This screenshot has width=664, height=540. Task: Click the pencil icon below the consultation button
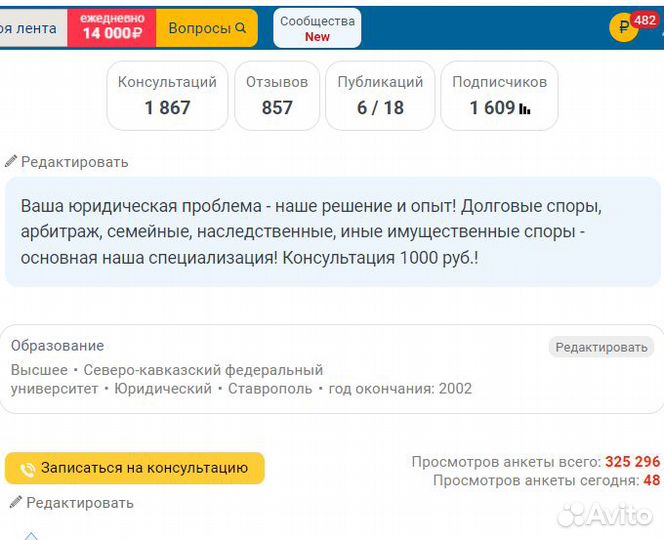[x=16, y=502]
